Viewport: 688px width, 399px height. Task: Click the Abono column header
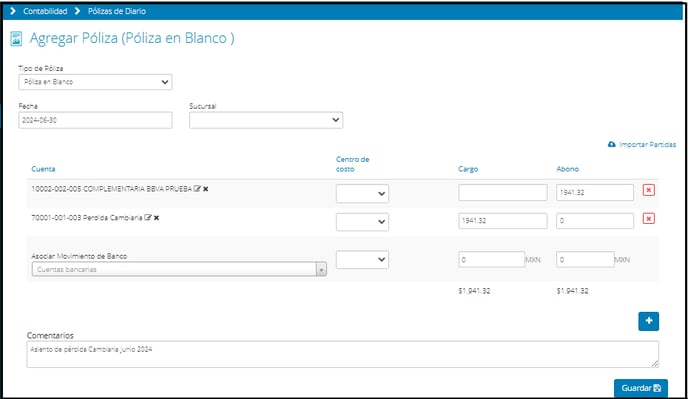point(568,169)
